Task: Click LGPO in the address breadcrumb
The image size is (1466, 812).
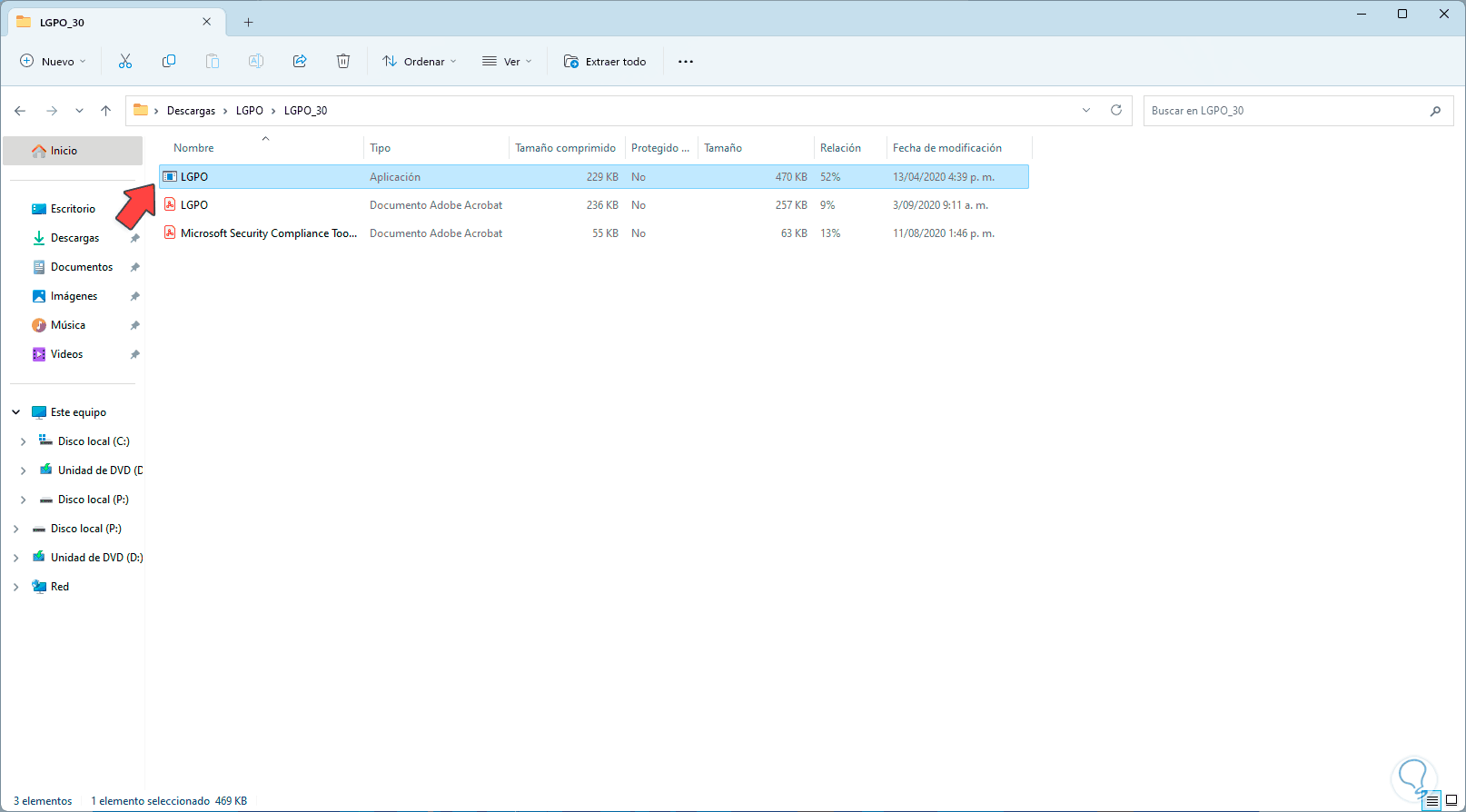Action: coord(250,111)
